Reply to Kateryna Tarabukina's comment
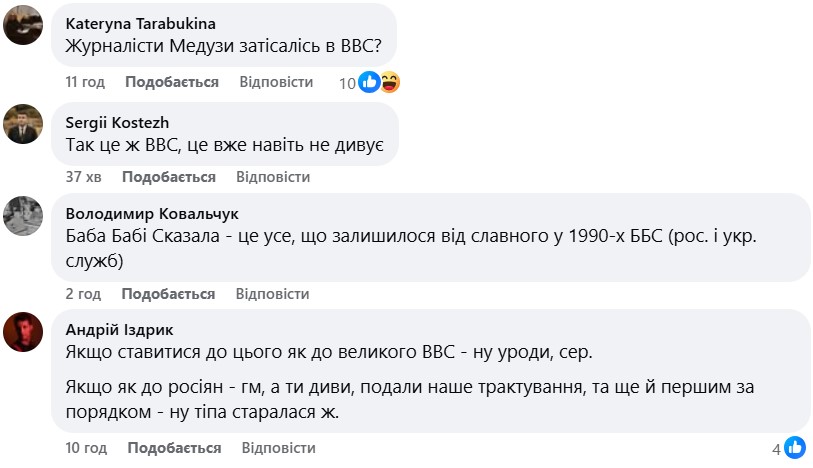Viewport: 813px width, 468px height. point(275,82)
